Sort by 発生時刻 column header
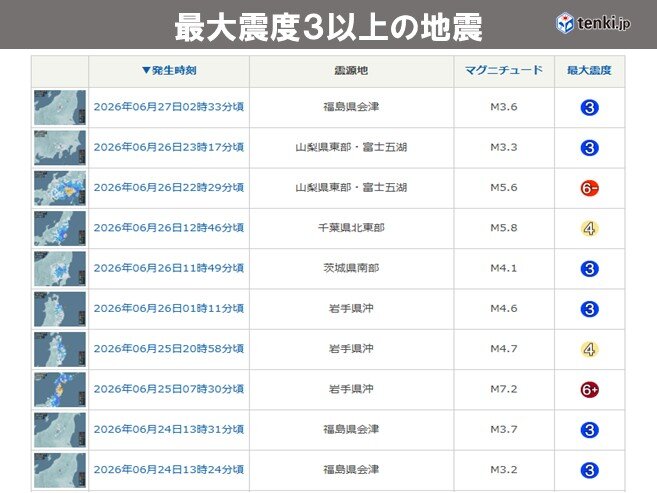The width and height of the screenshot is (657, 493). pyautogui.click(x=169, y=70)
